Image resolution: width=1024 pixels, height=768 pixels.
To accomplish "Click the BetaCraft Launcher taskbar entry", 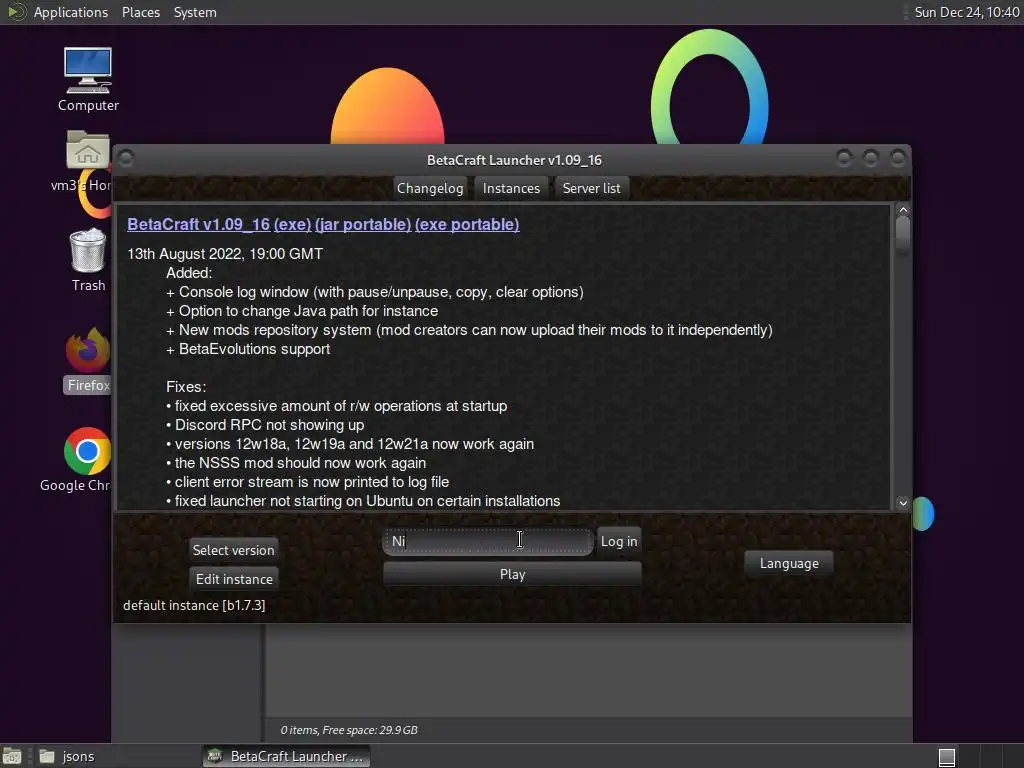I will [286, 756].
